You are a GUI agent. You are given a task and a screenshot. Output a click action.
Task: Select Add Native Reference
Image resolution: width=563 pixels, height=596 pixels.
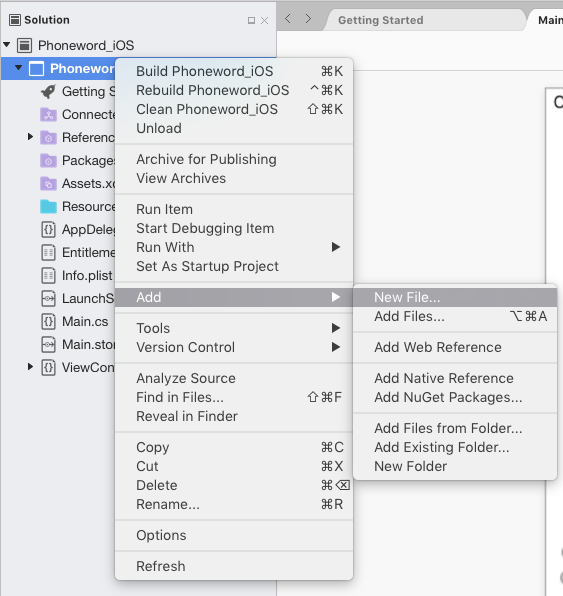pyautogui.click(x=455, y=378)
